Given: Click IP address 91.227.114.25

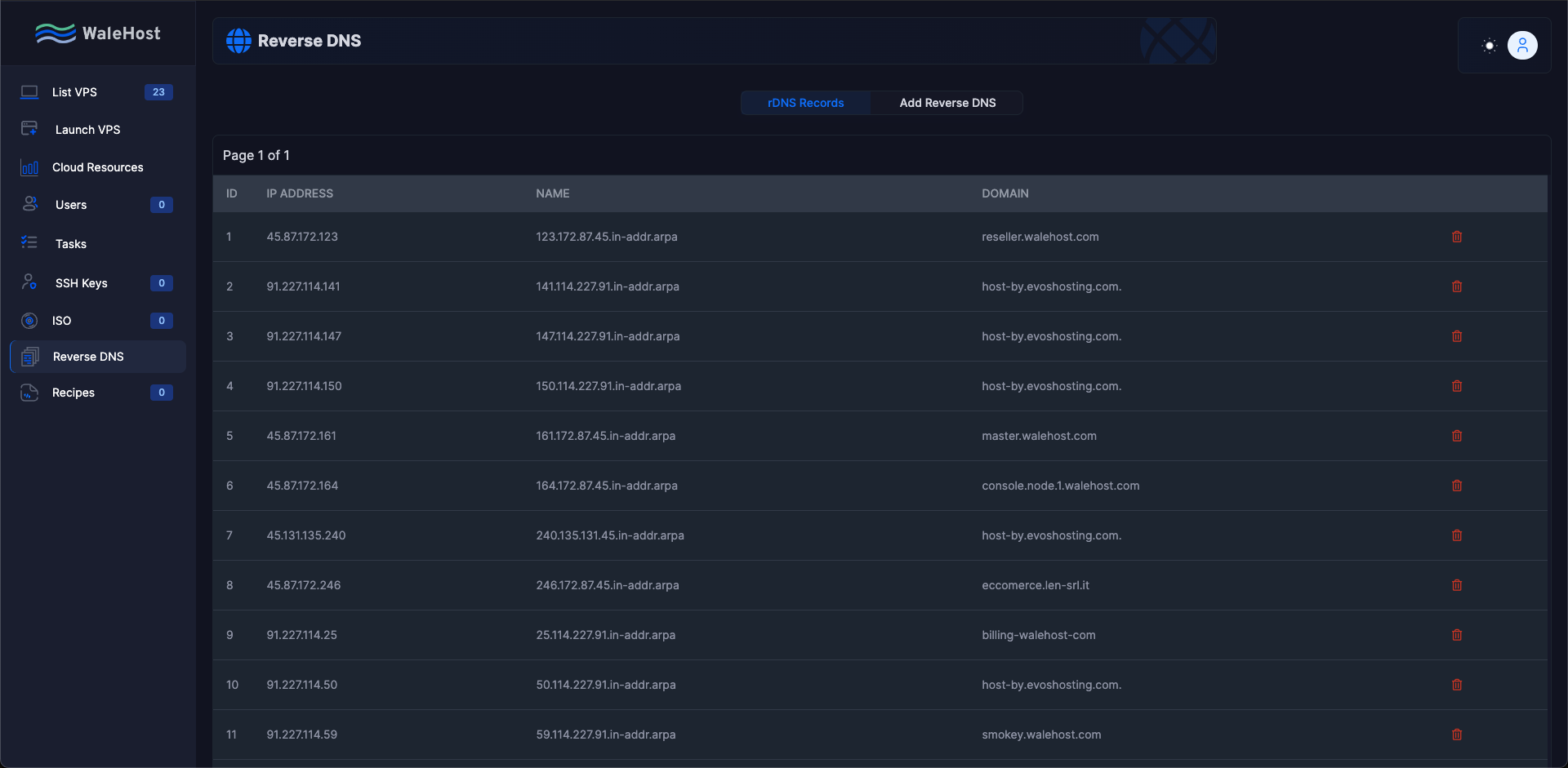Looking at the screenshot, I should pyautogui.click(x=301, y=635).
